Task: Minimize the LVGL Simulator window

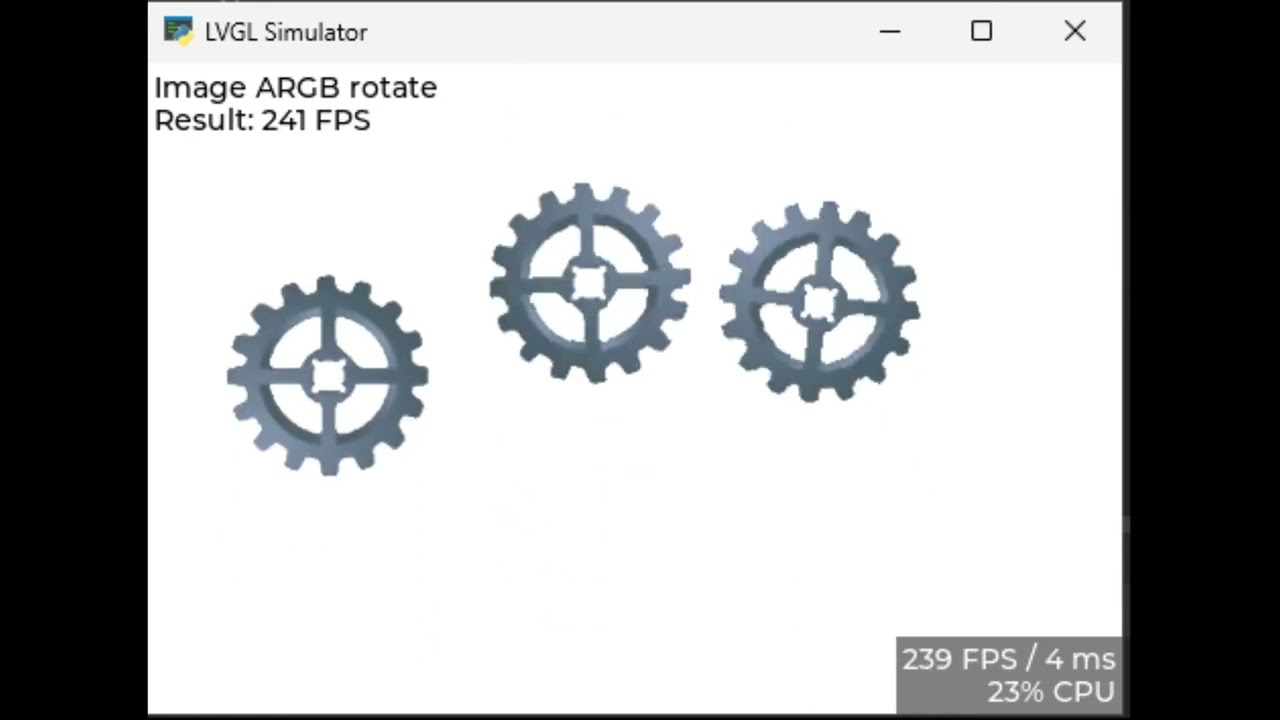Action: tap(890, 31)
